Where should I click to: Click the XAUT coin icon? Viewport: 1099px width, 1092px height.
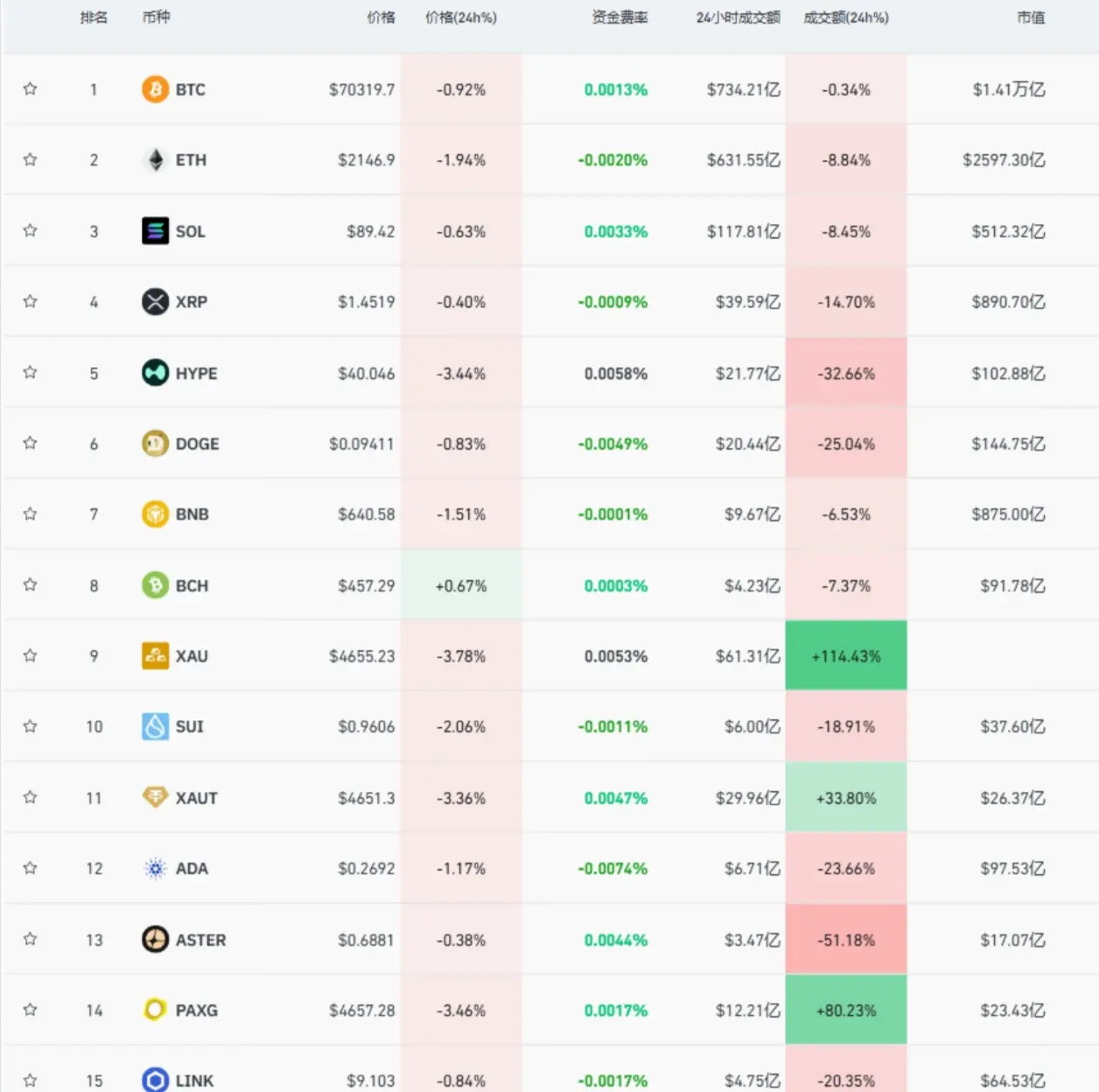click(155, 797)
